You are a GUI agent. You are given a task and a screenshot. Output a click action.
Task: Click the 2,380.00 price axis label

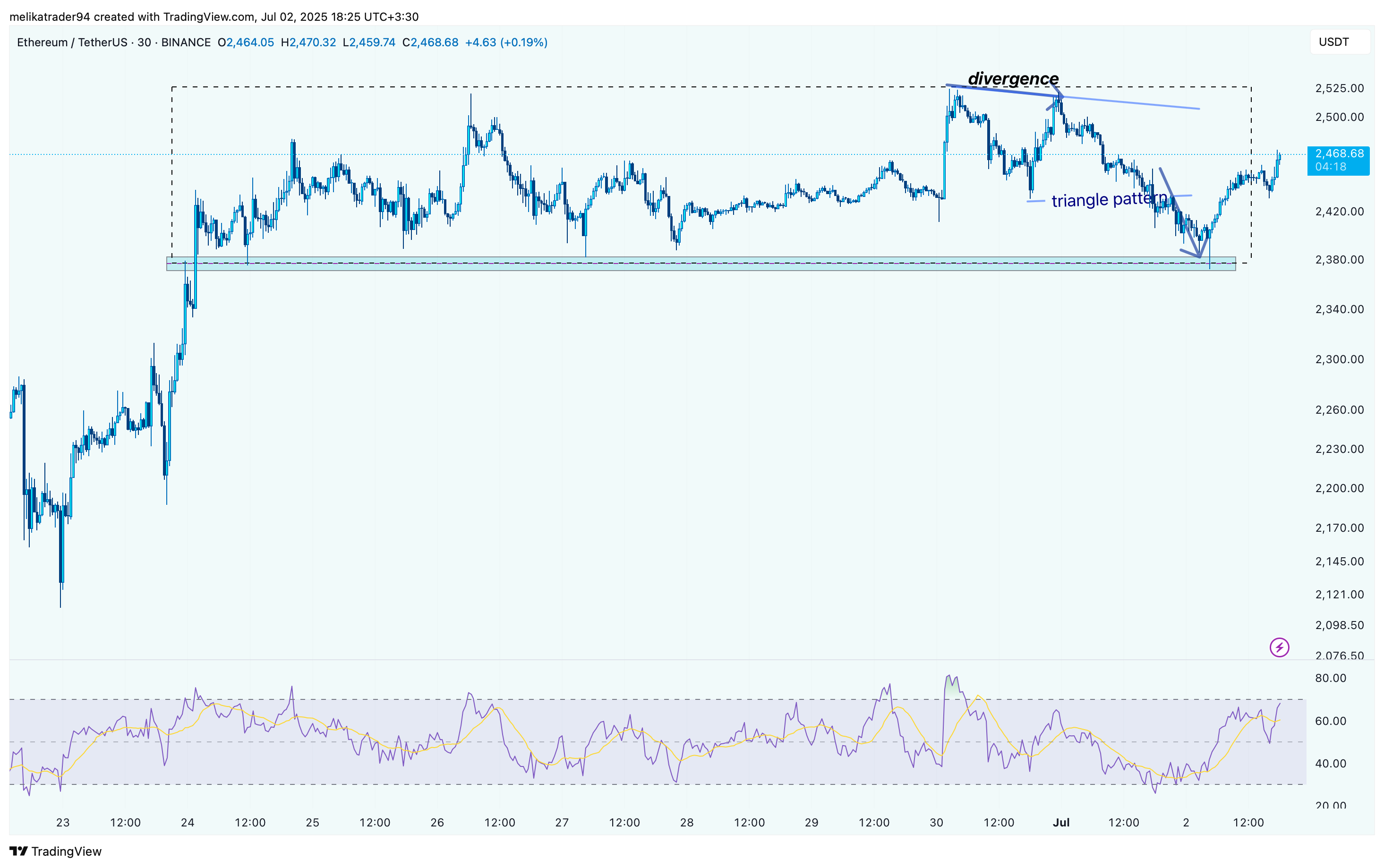point(1339,260)
